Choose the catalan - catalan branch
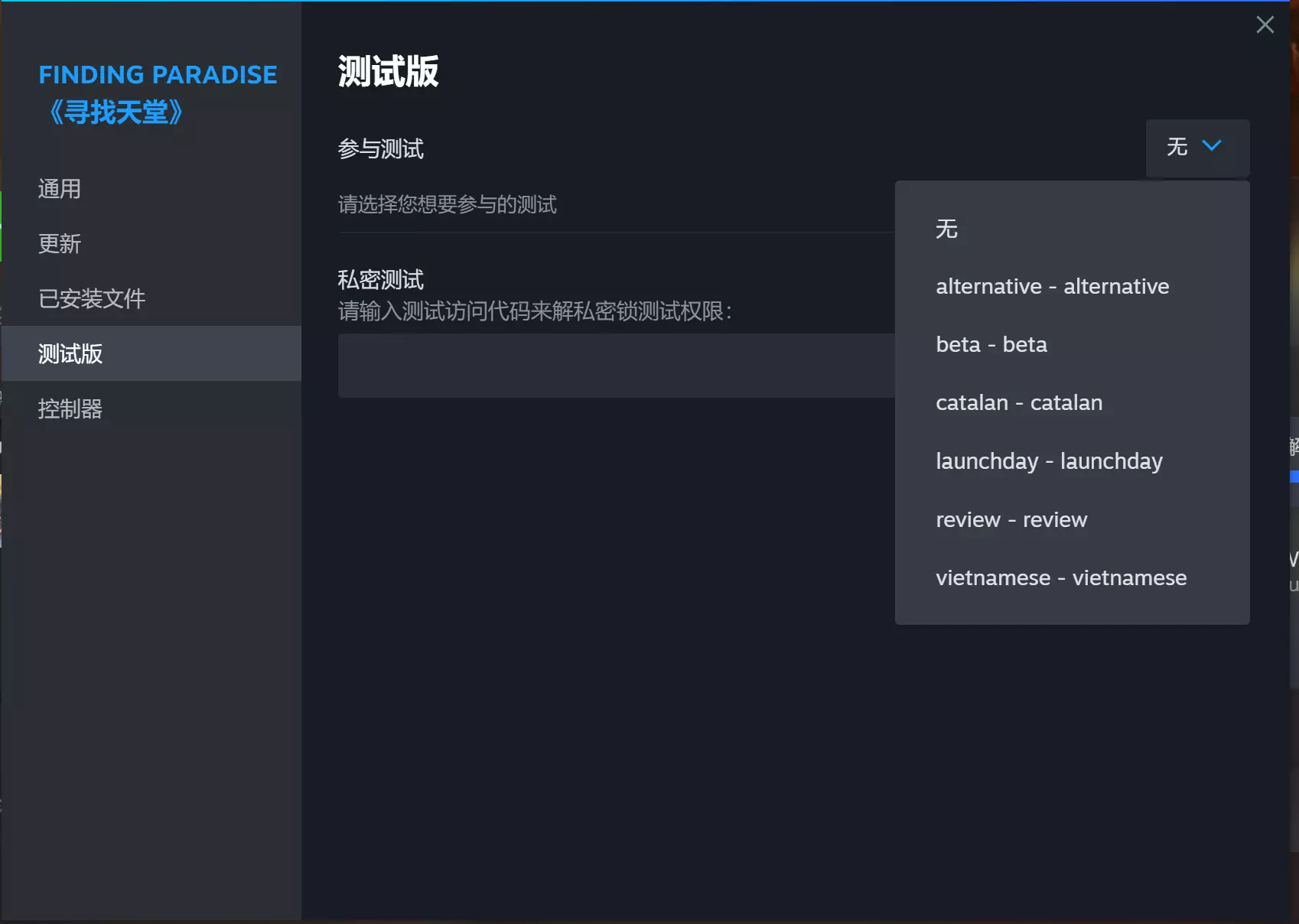Image resolution: width=1299 pixels, height=924 pixels. pos(1072,403)
